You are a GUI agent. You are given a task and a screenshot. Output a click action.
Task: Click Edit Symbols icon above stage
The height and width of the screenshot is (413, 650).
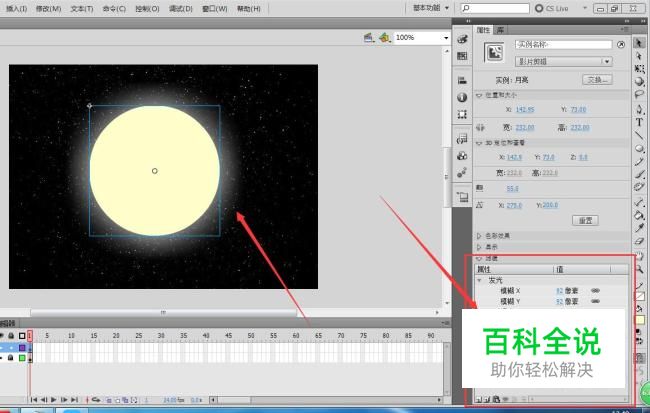(x=385, y=38)
